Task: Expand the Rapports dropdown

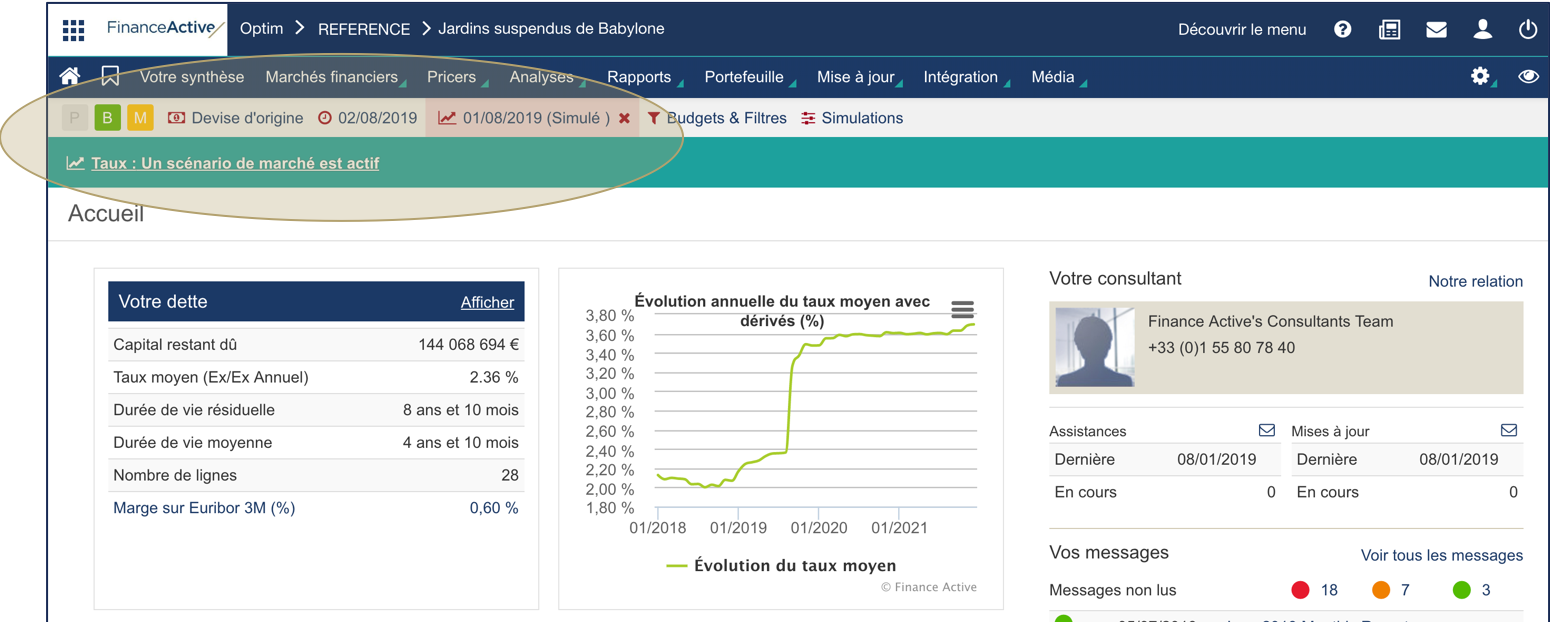Action: click(640, 76)
